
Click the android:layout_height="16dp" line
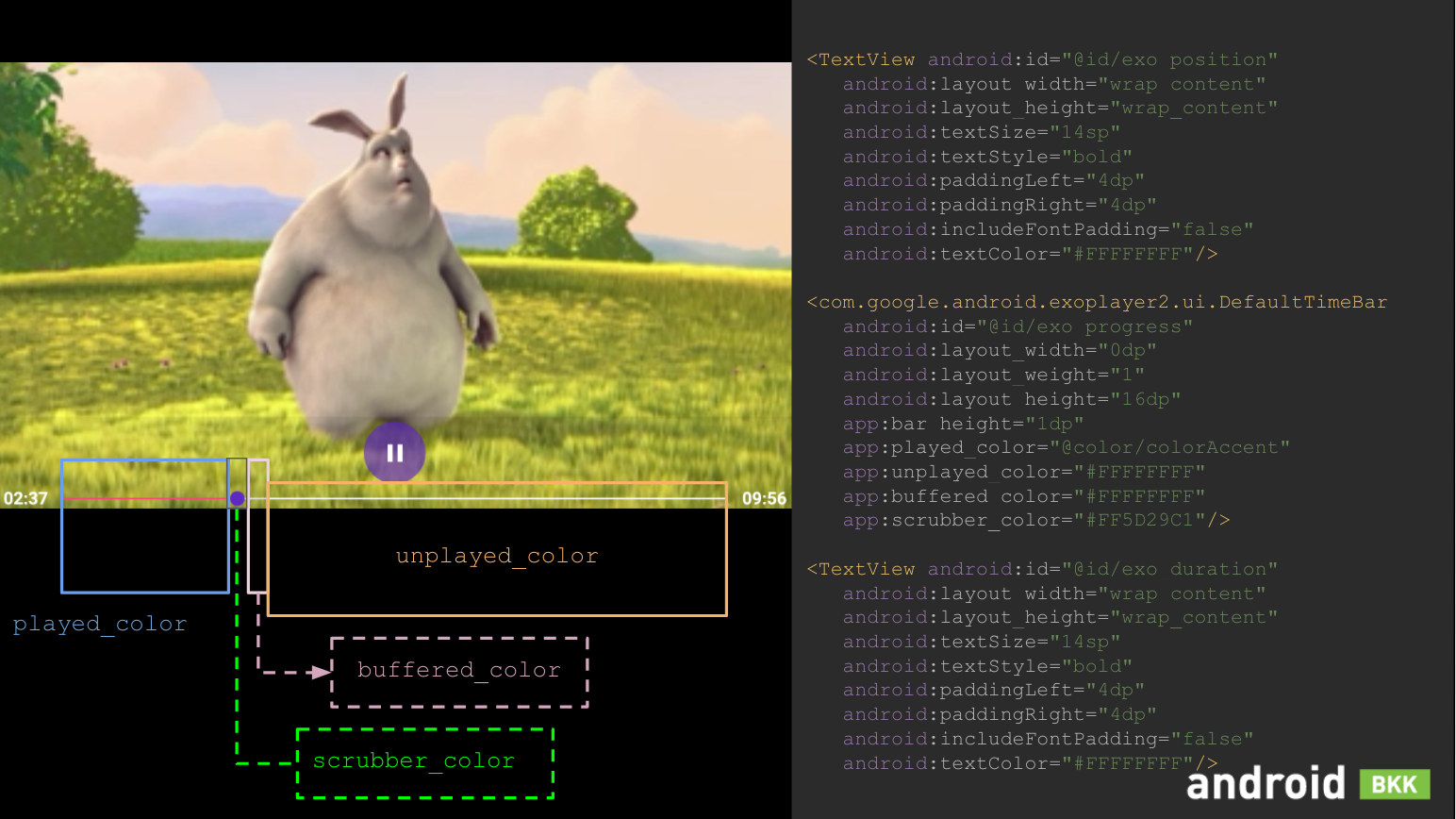pyautogui.click(x=1012, y=399)
